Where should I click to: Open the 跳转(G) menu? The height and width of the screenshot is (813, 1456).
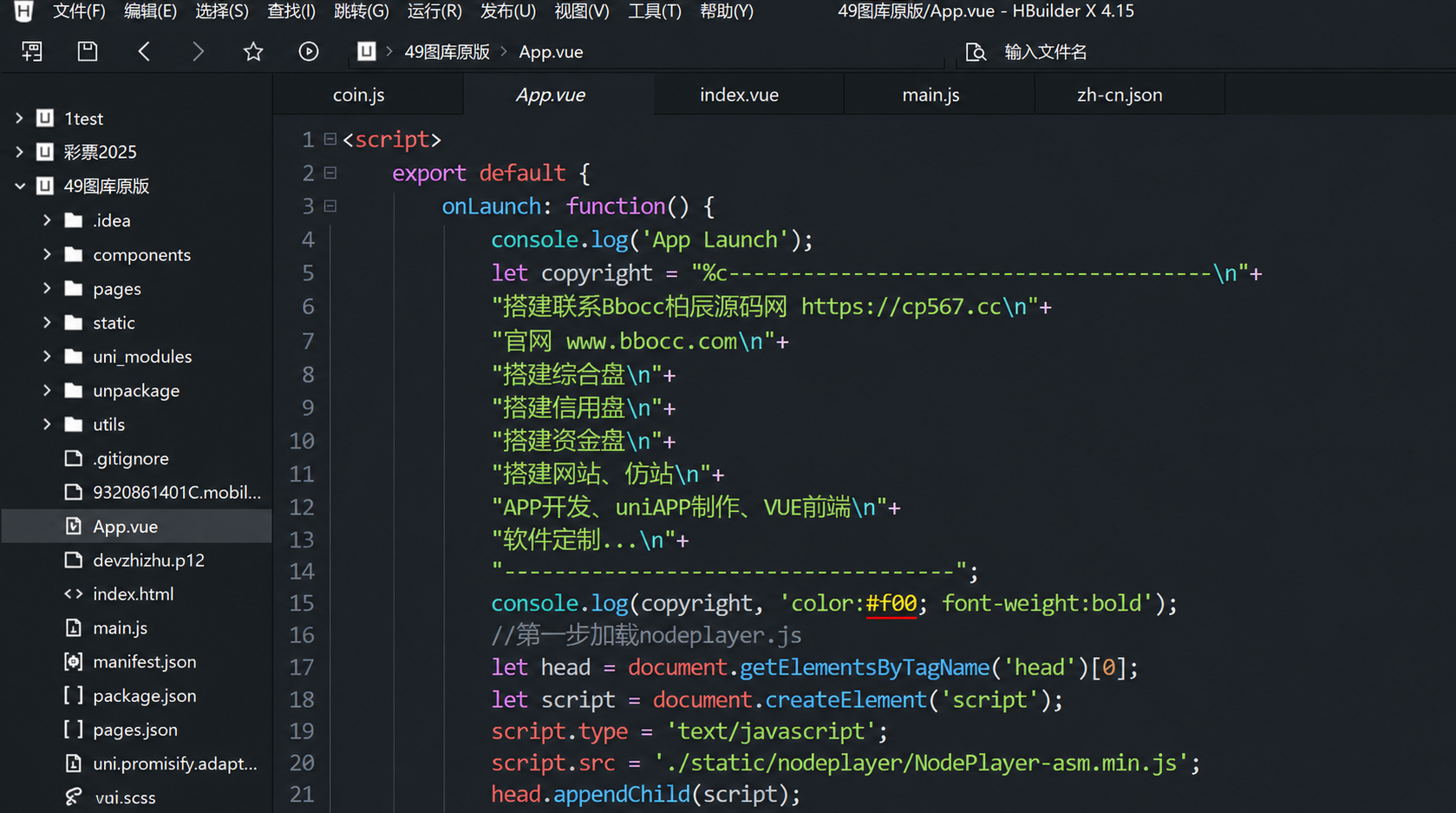pyautogui.click(x=362, y=11)
